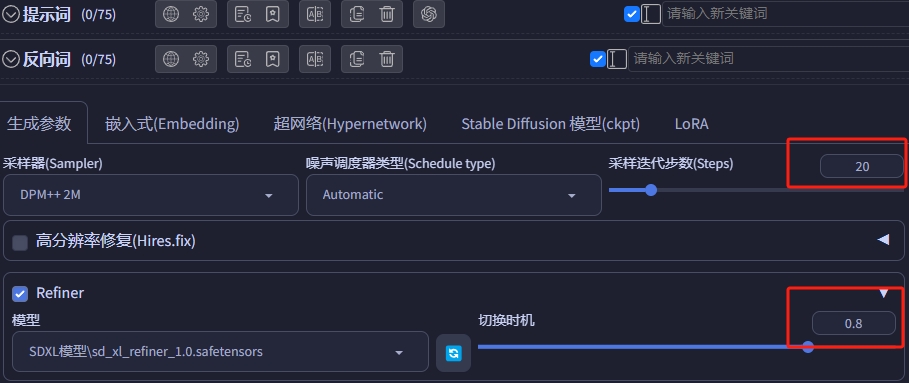Click the 提示词 (0/75) token counter
Viewport: 909px width, 383px height.
pos(99,14)
